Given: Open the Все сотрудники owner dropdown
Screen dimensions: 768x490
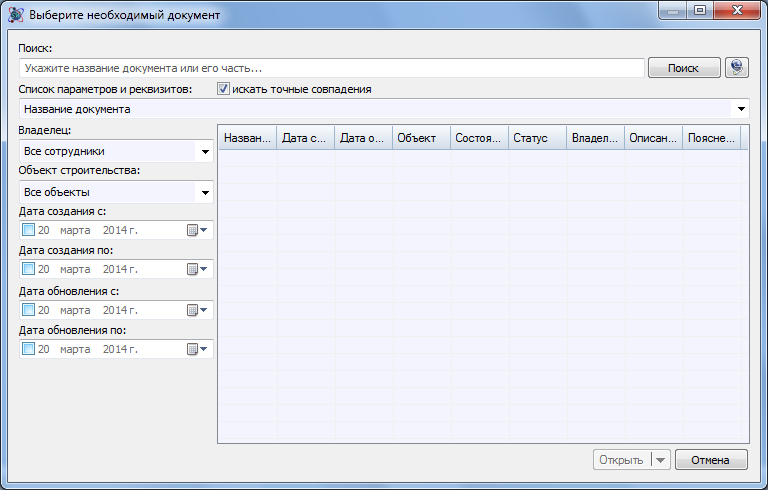Looking at the screenshot, I should coord(205,151).
